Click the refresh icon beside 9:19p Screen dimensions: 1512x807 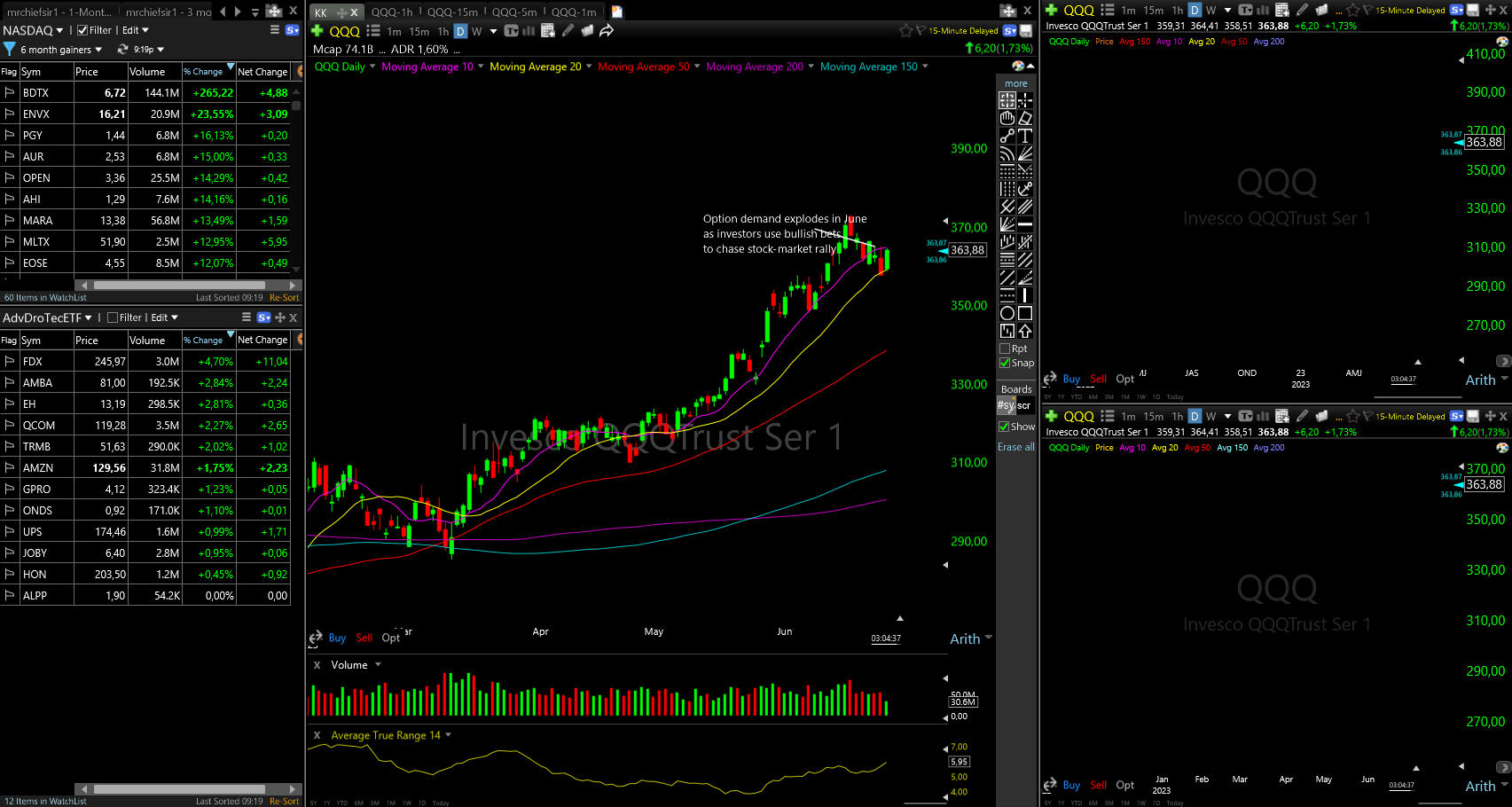[x=123, y=50]
